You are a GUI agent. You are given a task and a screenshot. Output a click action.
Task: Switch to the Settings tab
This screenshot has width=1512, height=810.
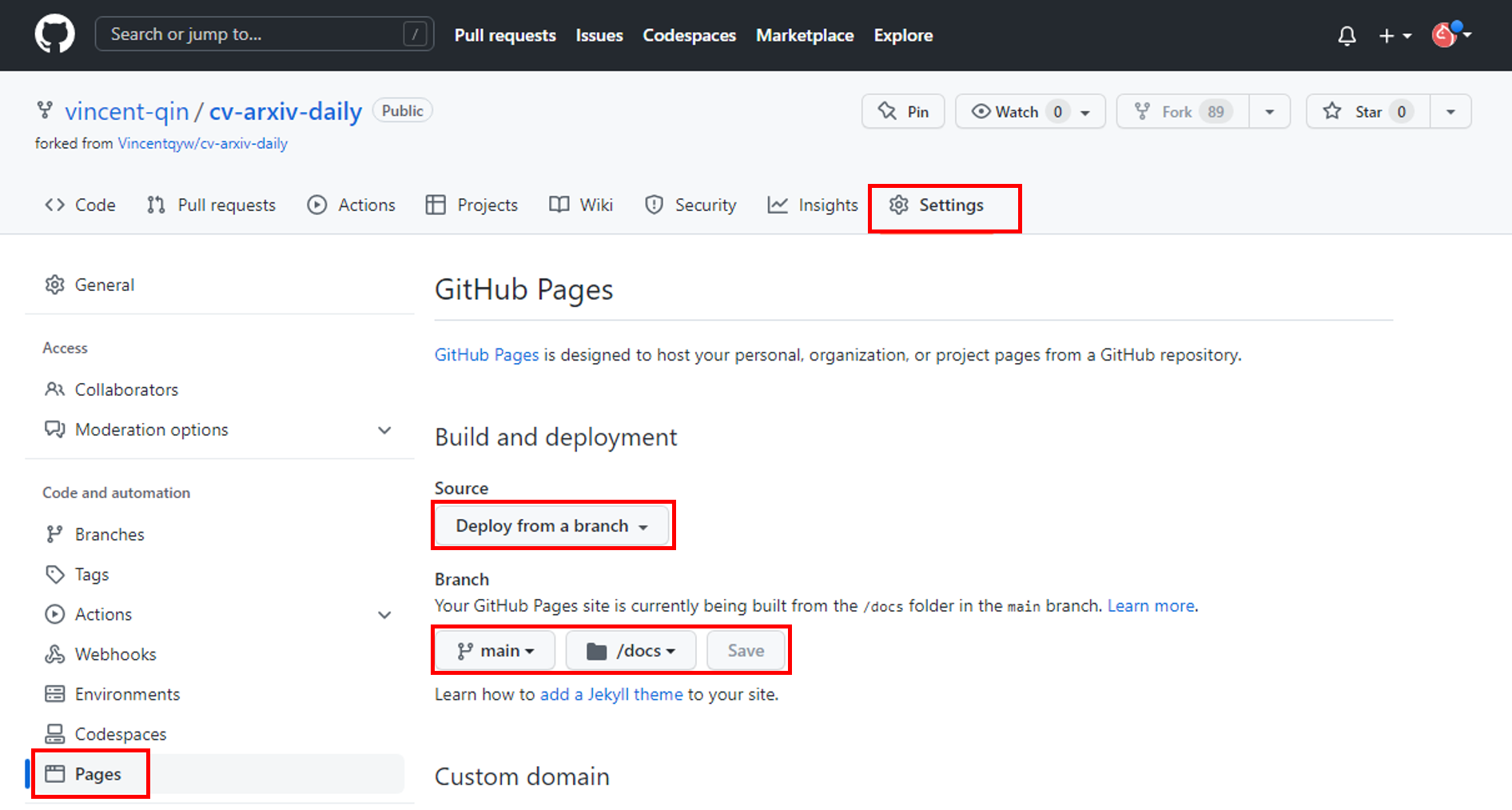pyautogui.click(x=936, y=205)
